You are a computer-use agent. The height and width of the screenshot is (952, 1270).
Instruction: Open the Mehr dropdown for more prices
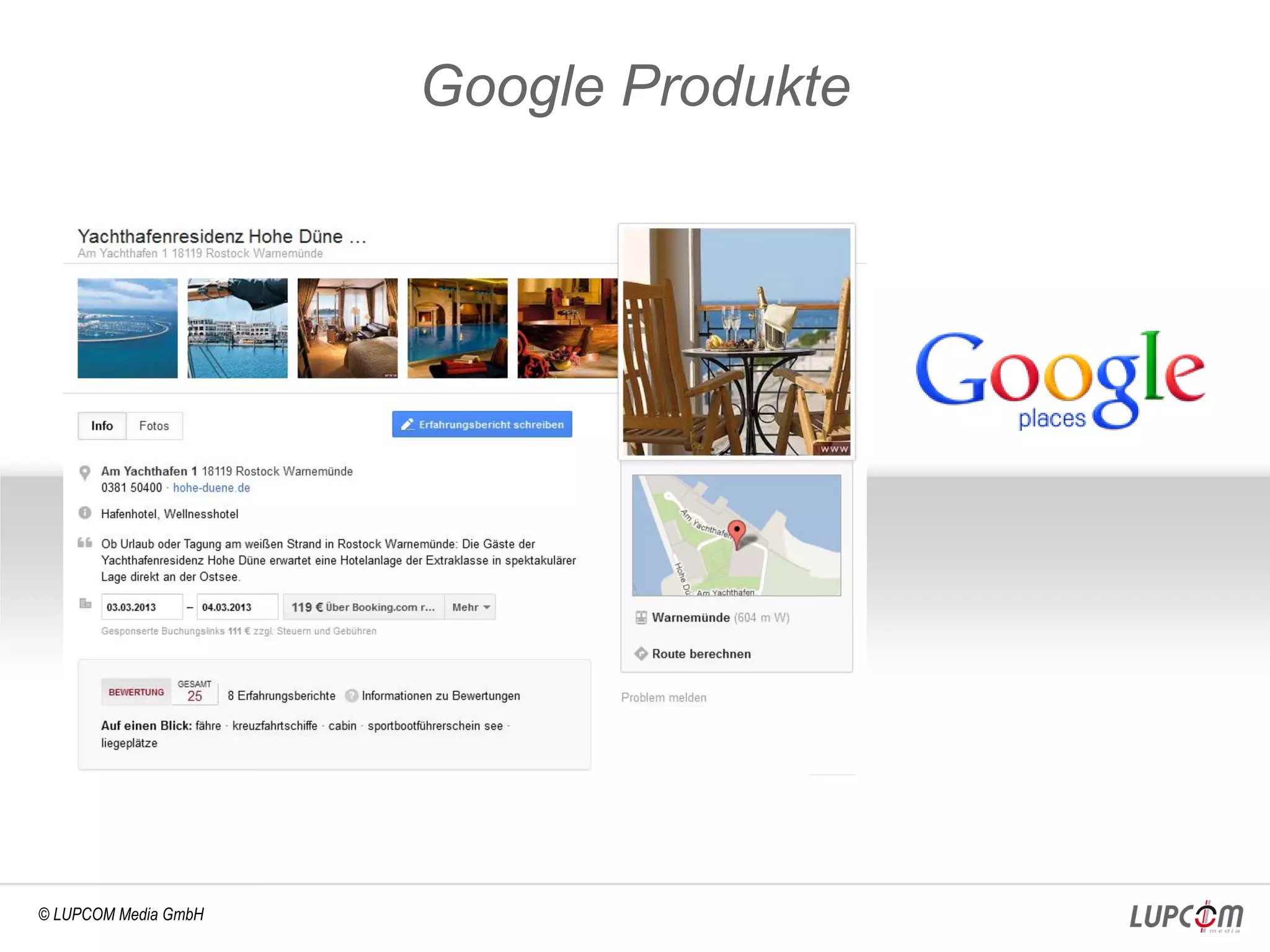[x=471, y=607]
